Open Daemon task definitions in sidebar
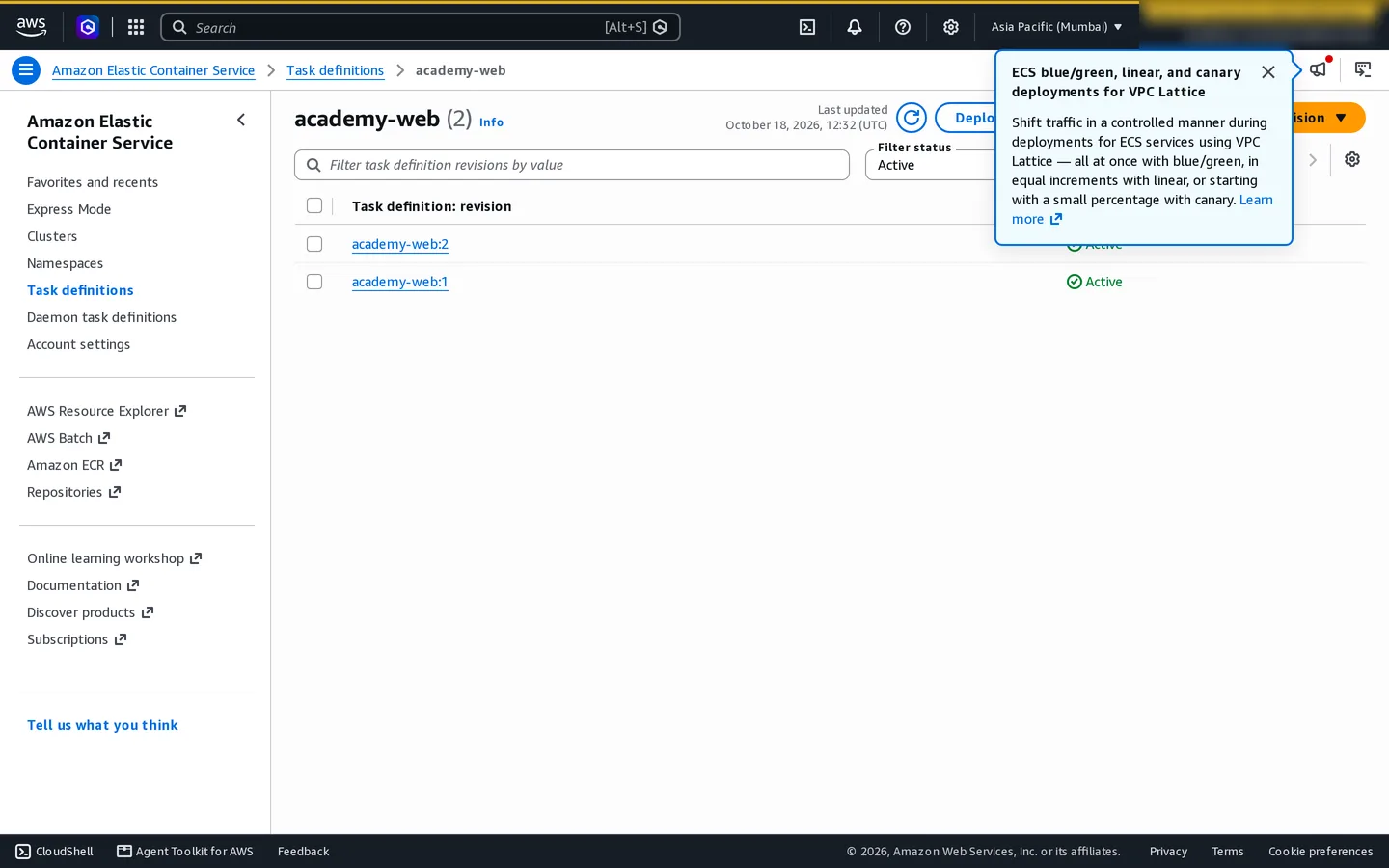 (101, 317)
